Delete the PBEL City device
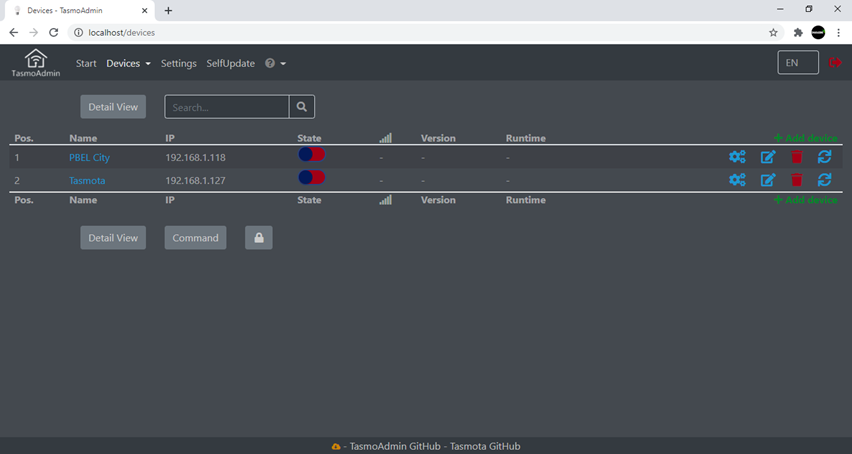Viewport: 852px width, 454px height. point(797,157)
